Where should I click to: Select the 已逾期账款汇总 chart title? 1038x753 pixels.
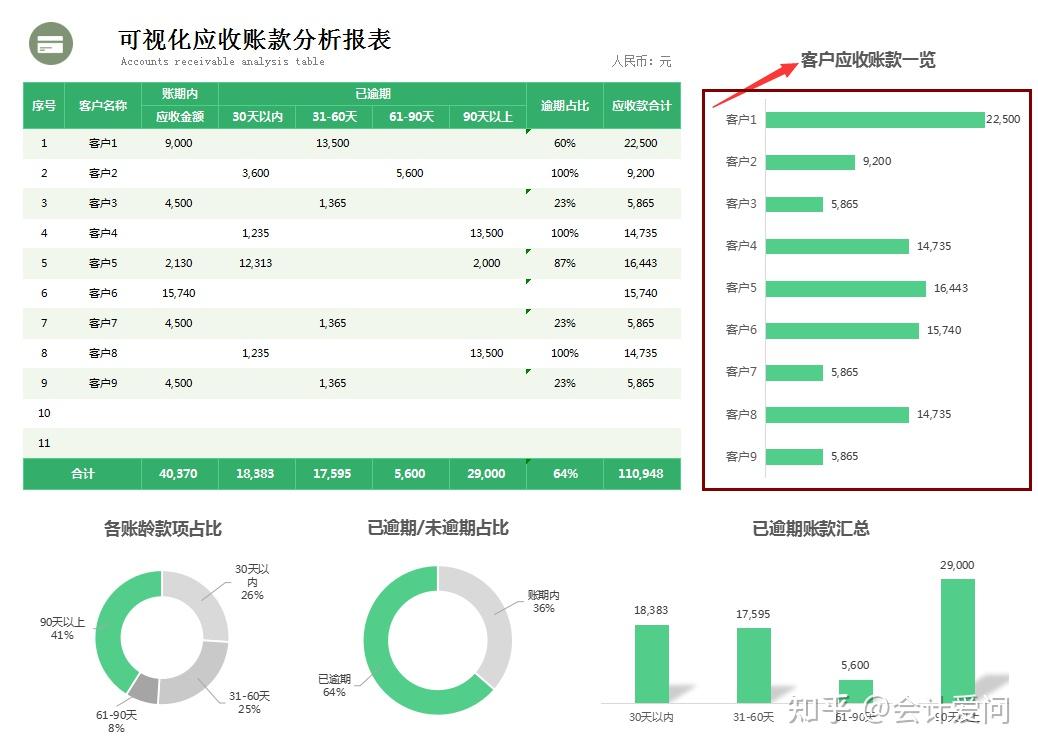[x=810, y=528]
